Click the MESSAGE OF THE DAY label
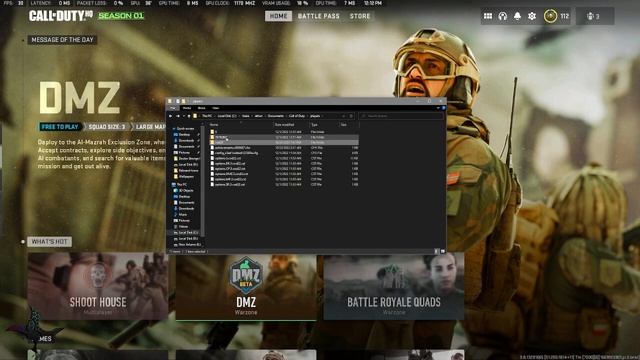 62,40
